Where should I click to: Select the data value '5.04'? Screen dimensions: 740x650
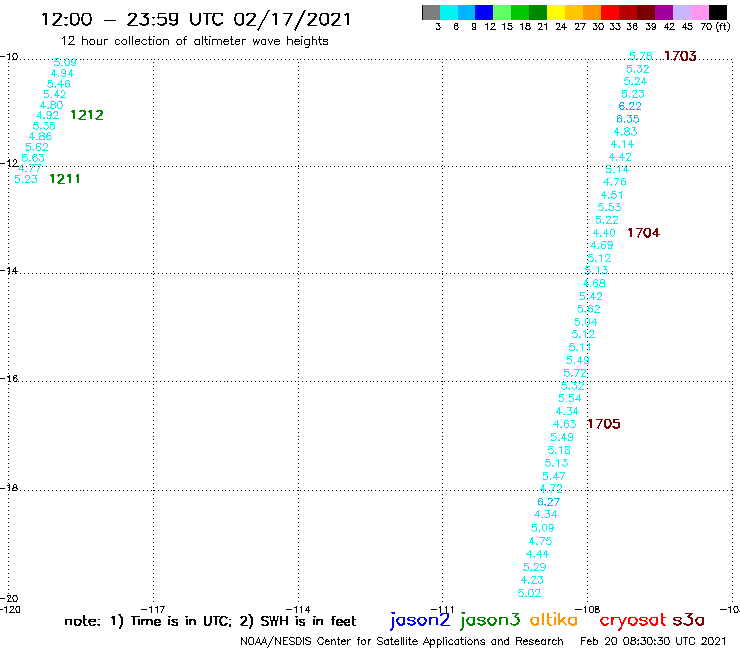coord(586,322)
